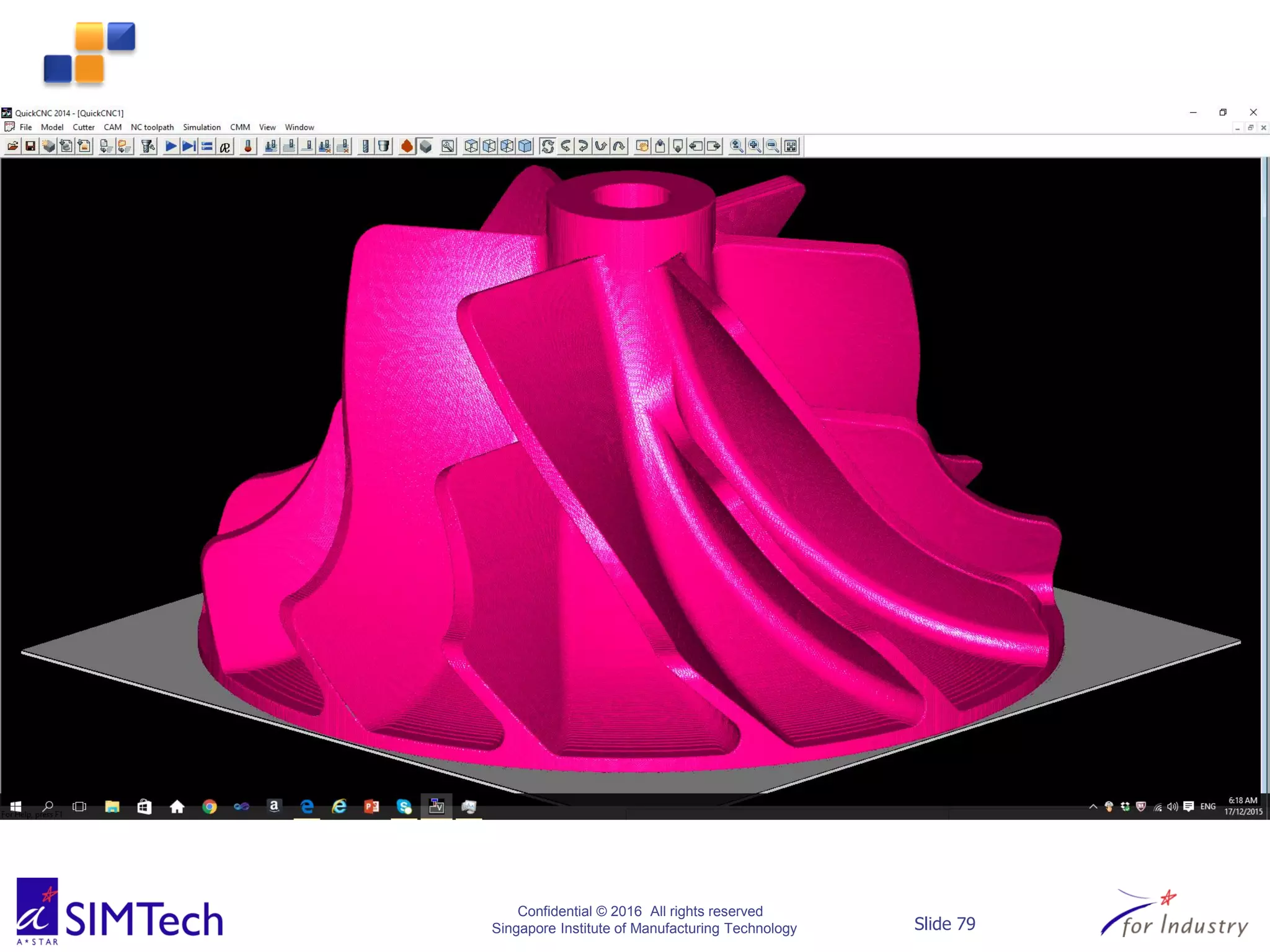The width and height of the screenshot is (1270, 952).
Task: Click the pan hand toolbar icon
Action: click(642, 146)
